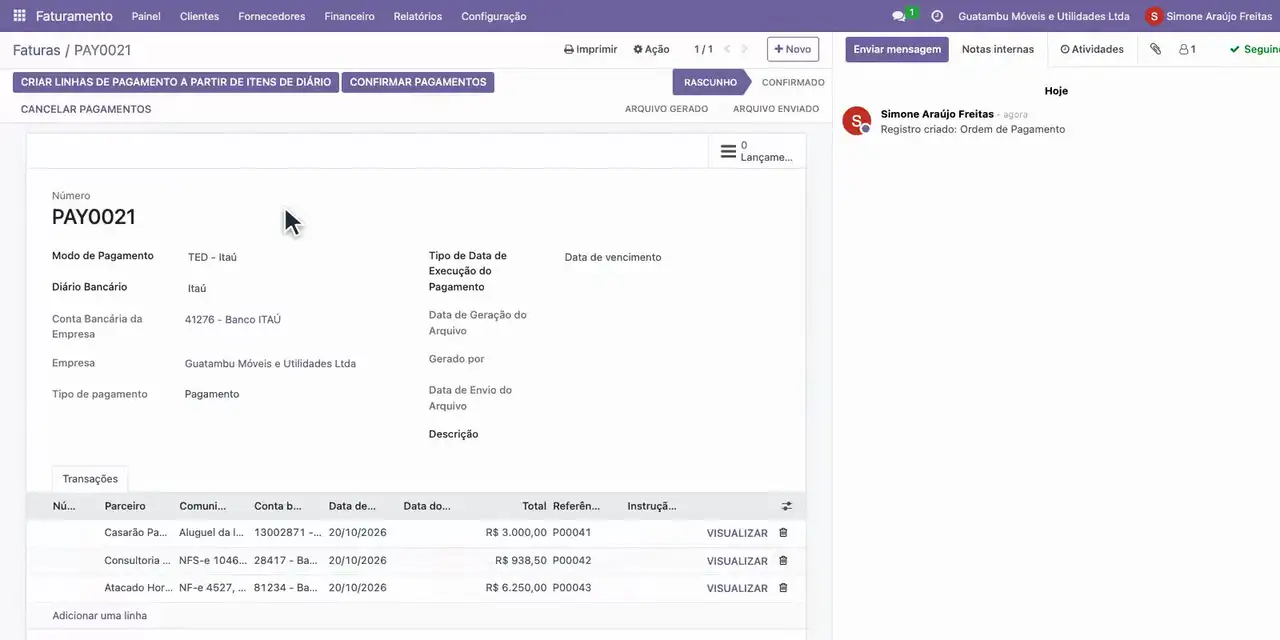Delete the Atacado Hor transaction line
Screen dimensions: 1280x640
point(783,588)
